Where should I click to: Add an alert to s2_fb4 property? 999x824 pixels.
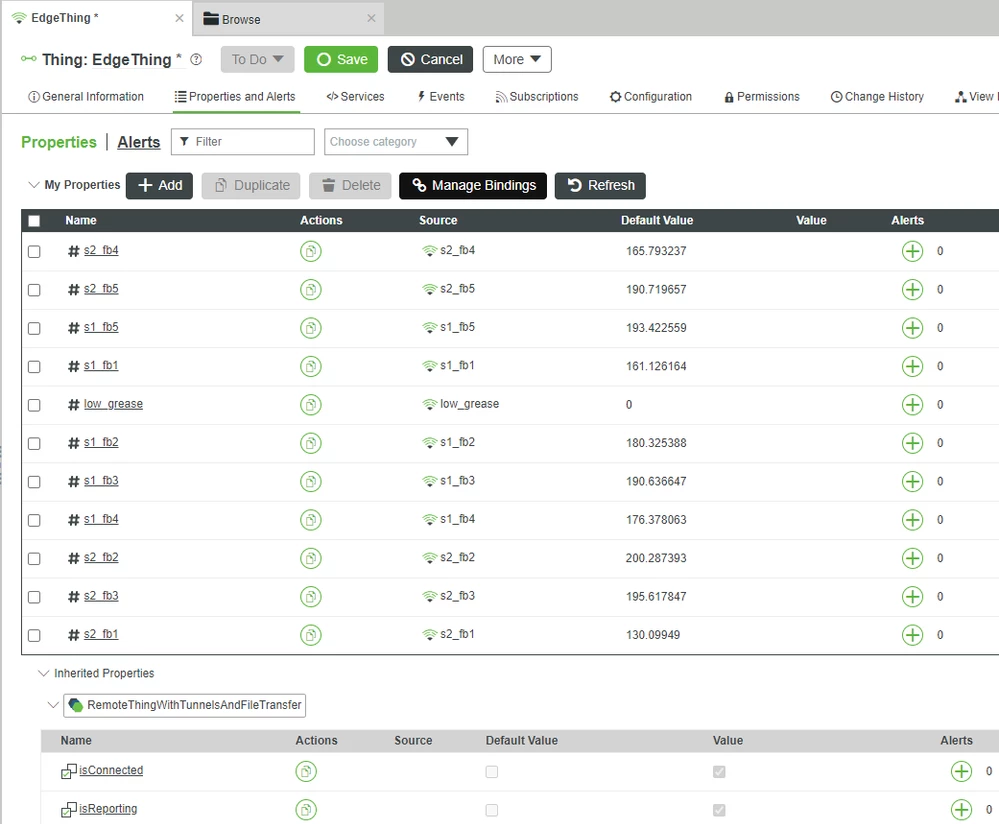coord(912,251)
